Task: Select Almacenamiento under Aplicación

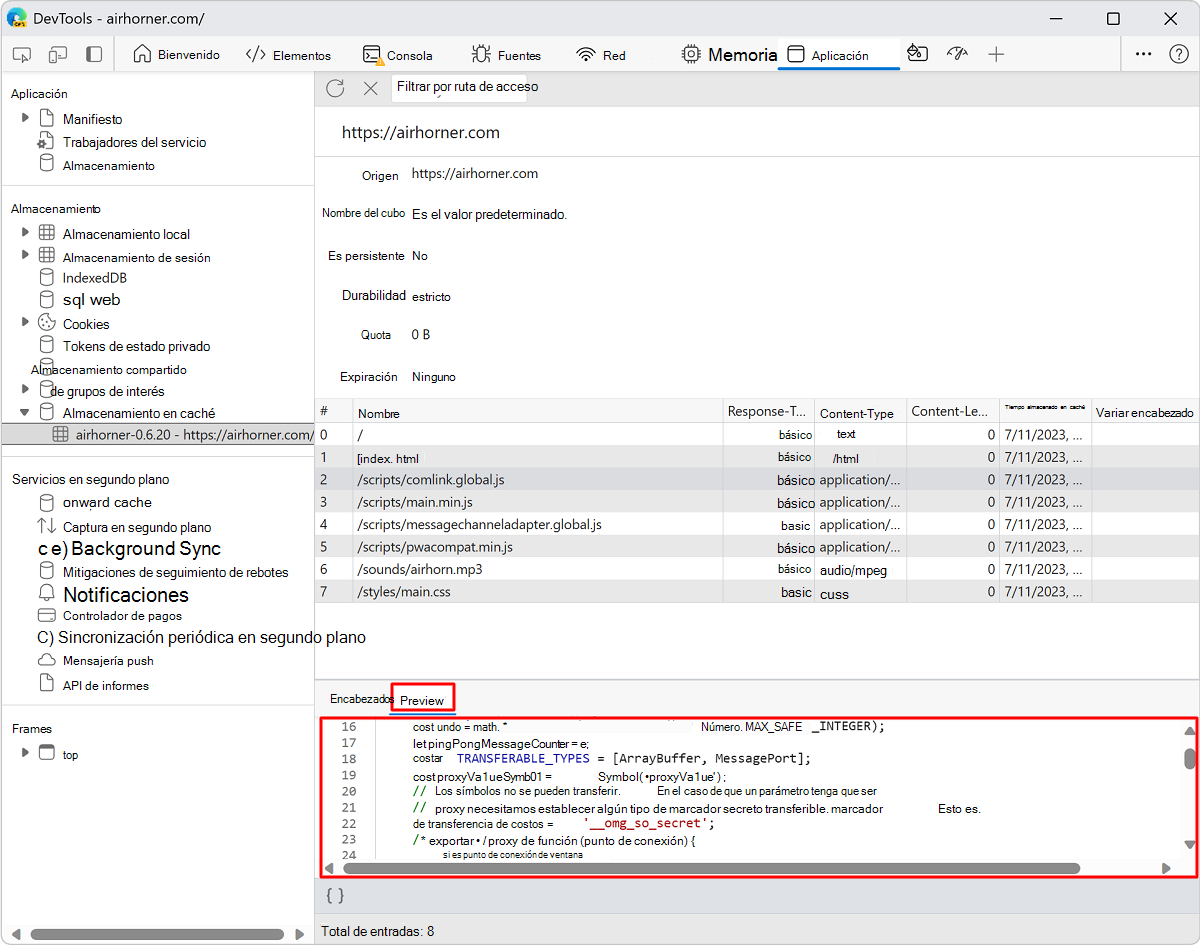Action: [108, 165]
